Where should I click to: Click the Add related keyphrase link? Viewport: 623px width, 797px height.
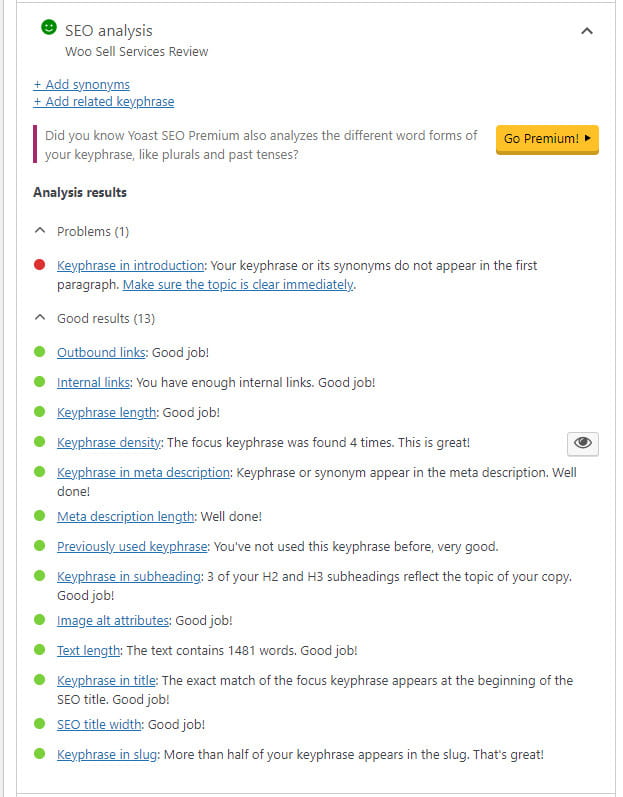[104, 101]
